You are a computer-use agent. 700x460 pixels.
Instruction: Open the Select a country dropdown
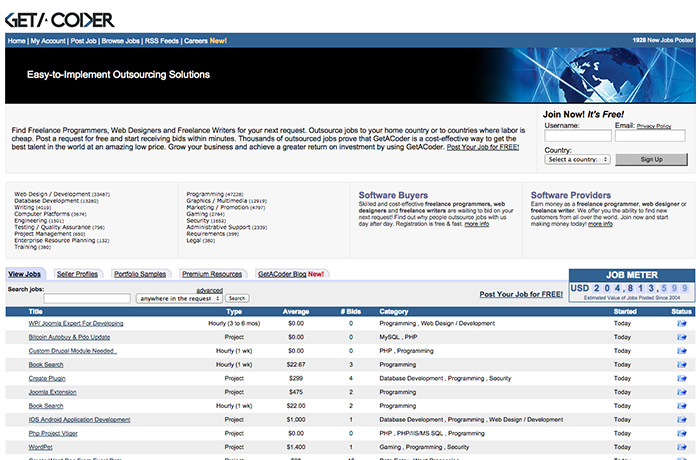coord(577,159)
